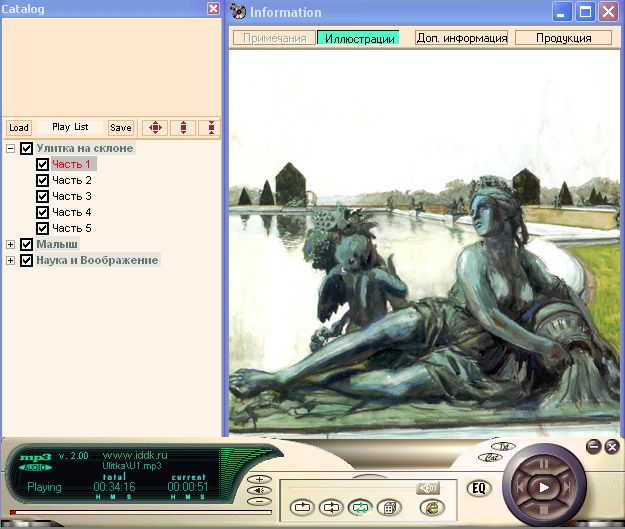This screenshot has width=625, height=529.
Task: Open the EQ equalizer
Action: [478, 489]
